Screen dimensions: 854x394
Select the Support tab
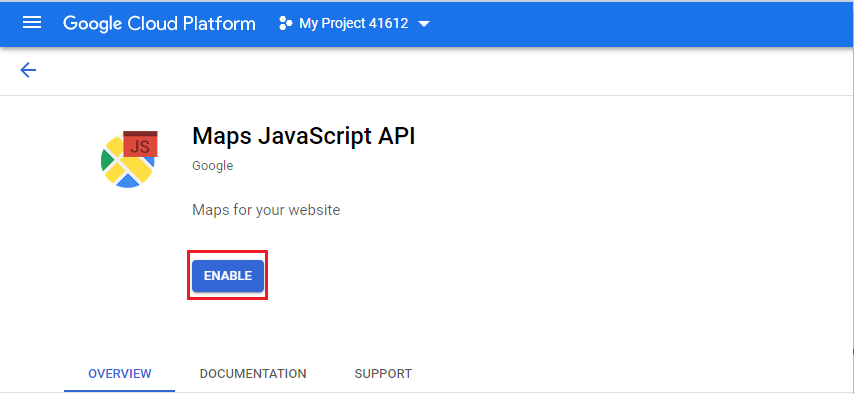[x=383, y=374]
